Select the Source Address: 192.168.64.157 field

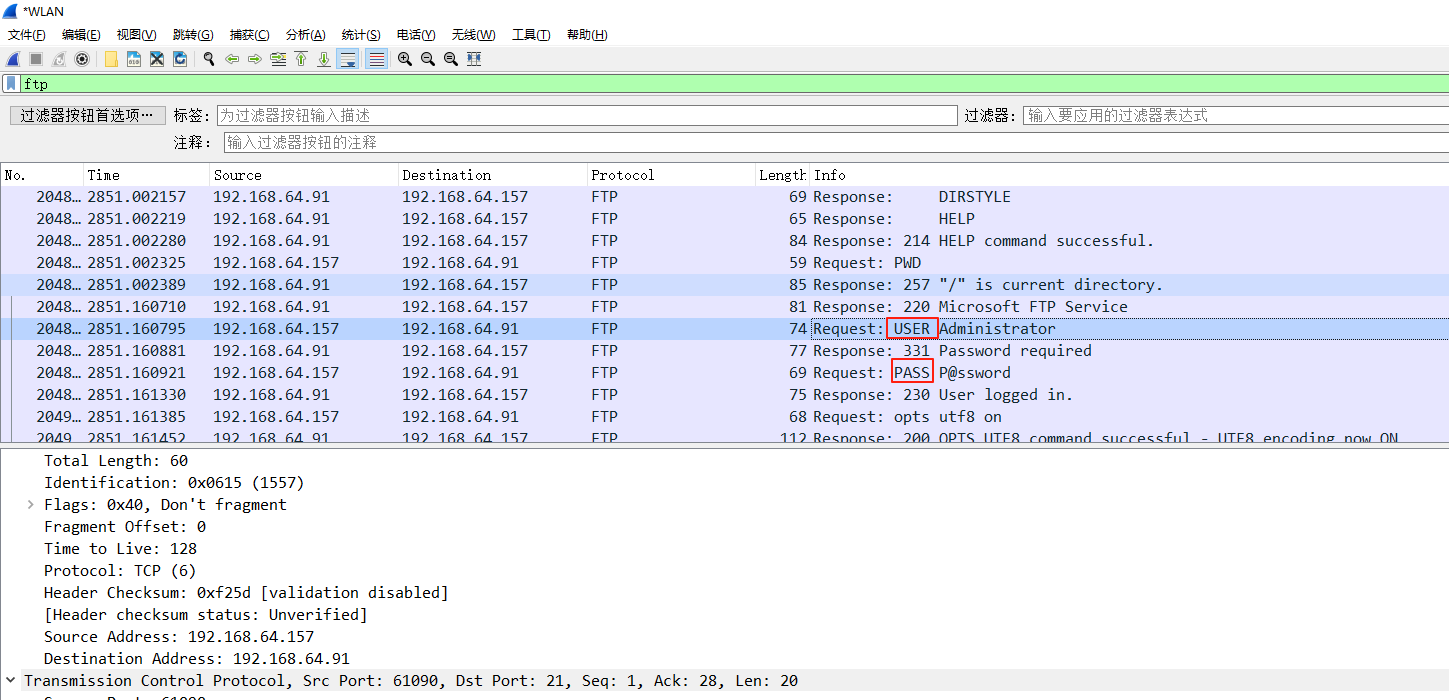[x=179, y=636]
